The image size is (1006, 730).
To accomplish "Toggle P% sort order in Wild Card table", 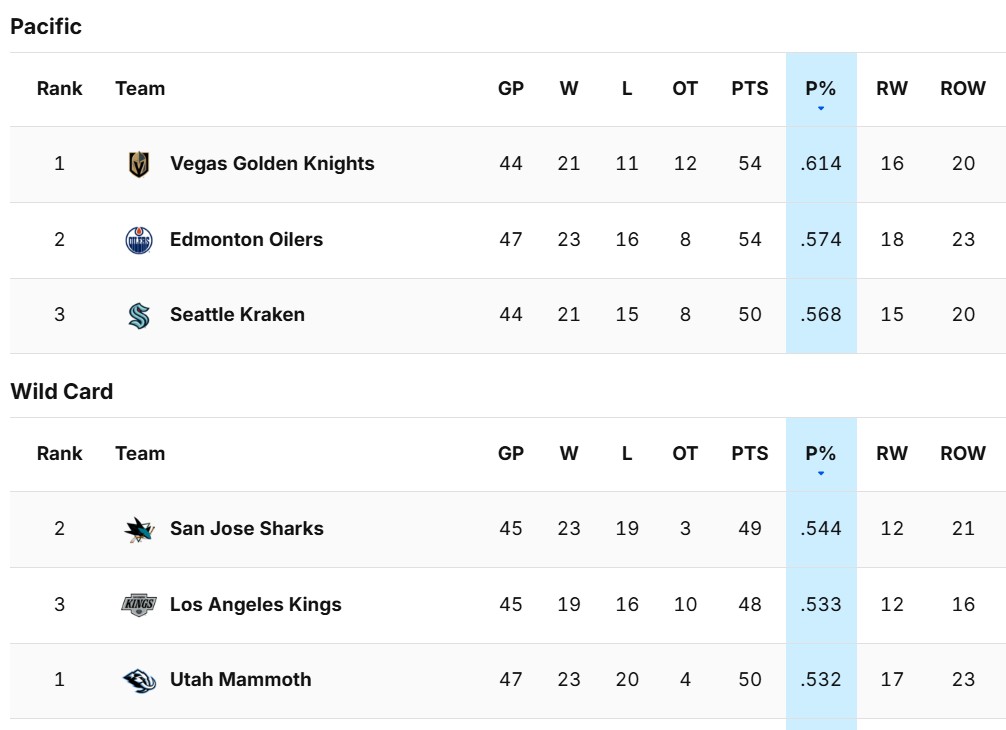I will click(x=821, y=453).
